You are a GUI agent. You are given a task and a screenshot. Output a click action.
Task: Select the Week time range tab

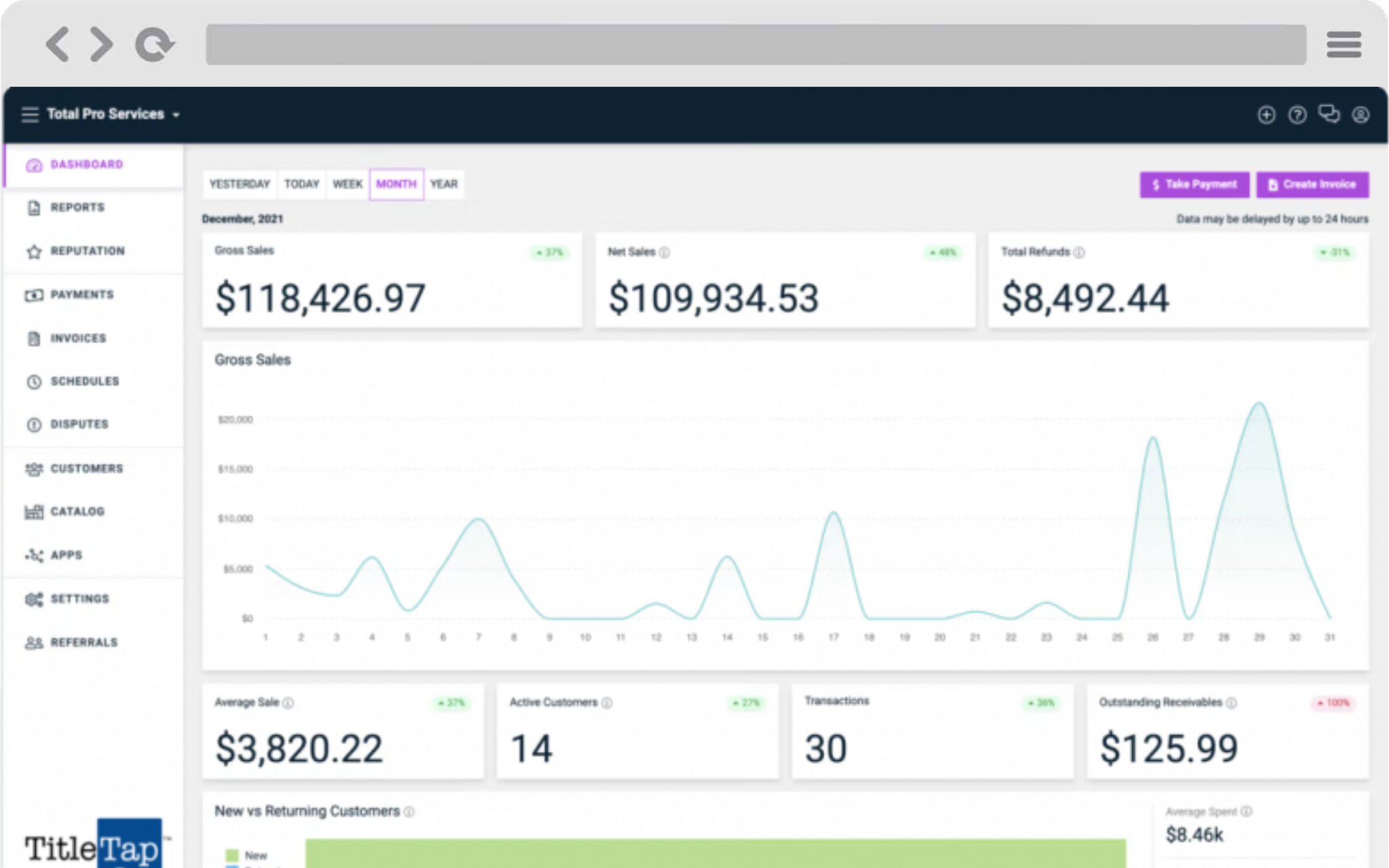348,184
